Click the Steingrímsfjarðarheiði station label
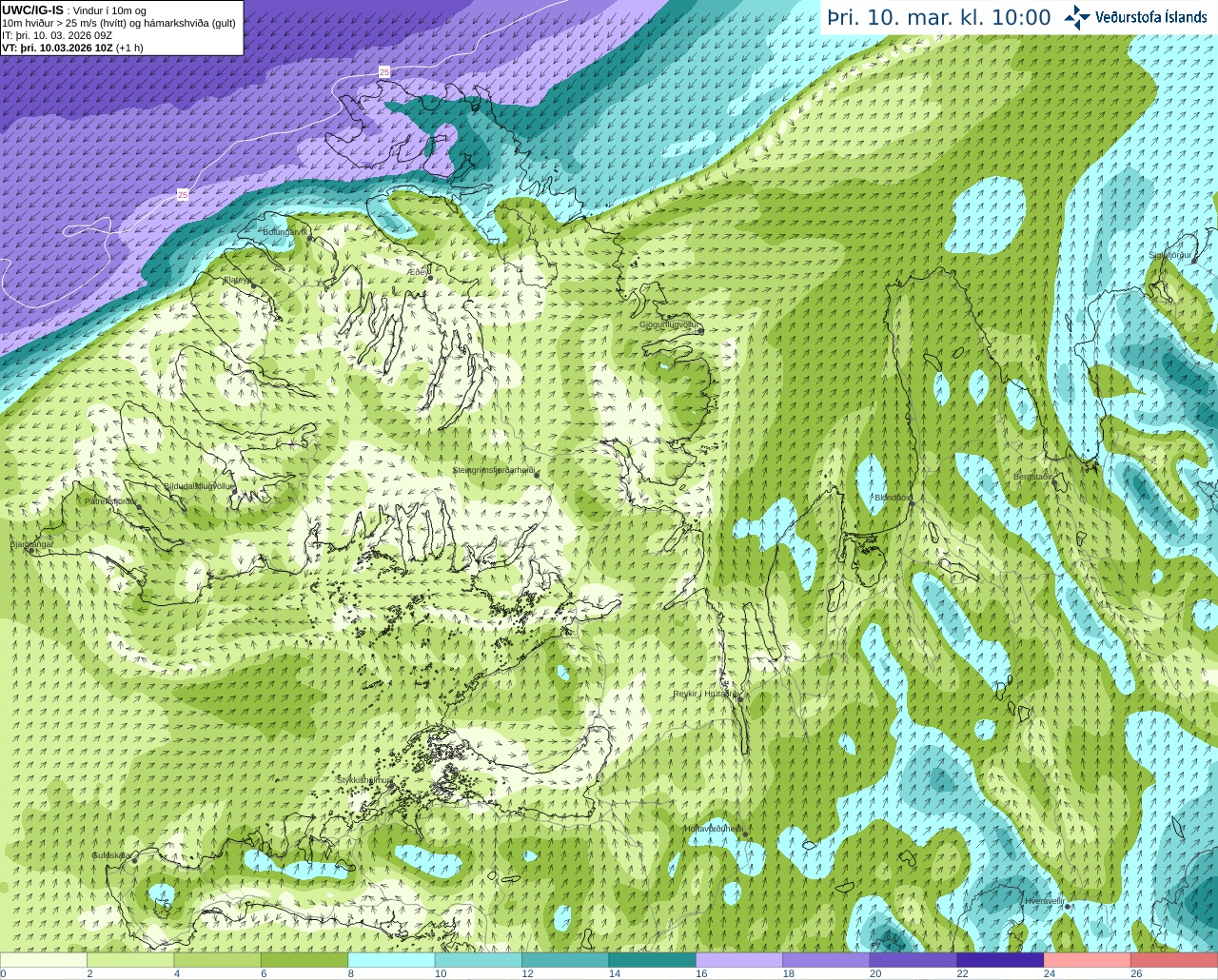Viewport: 1218px width, 980px height. coord(493,470)
